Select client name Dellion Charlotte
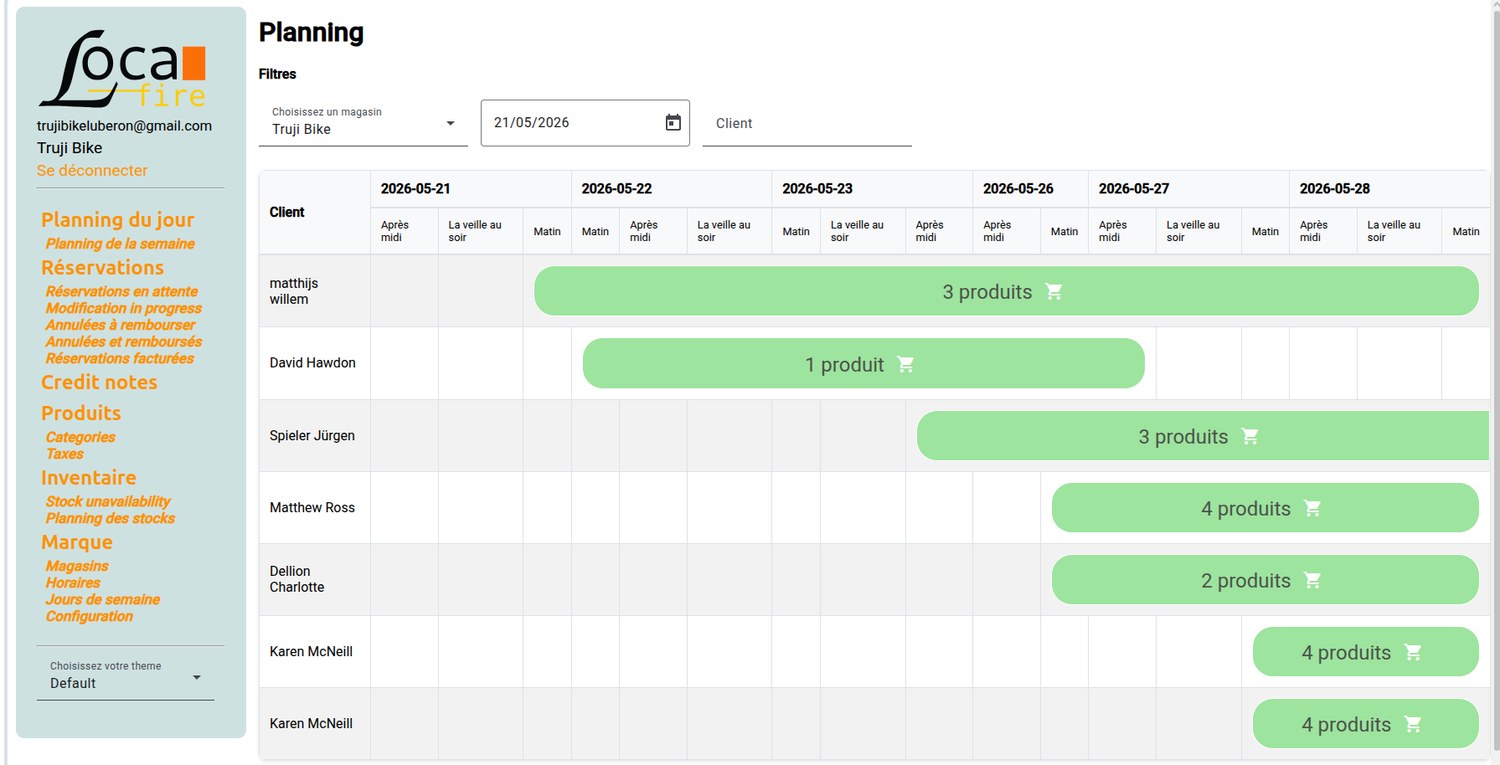 pyautogui.click(x=297, y=579)
